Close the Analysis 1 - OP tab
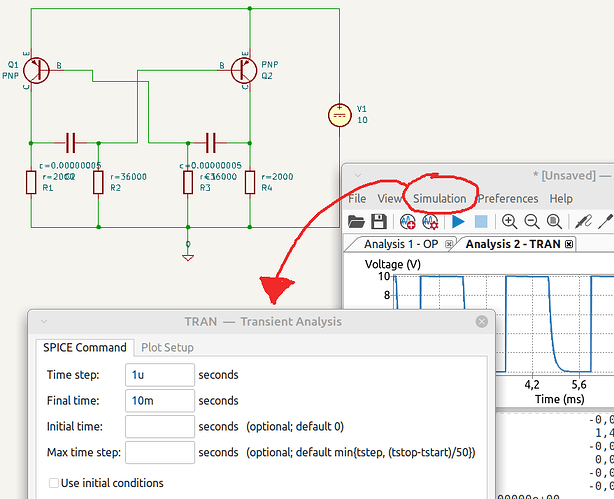614x499 pixels. click(449, 244)
